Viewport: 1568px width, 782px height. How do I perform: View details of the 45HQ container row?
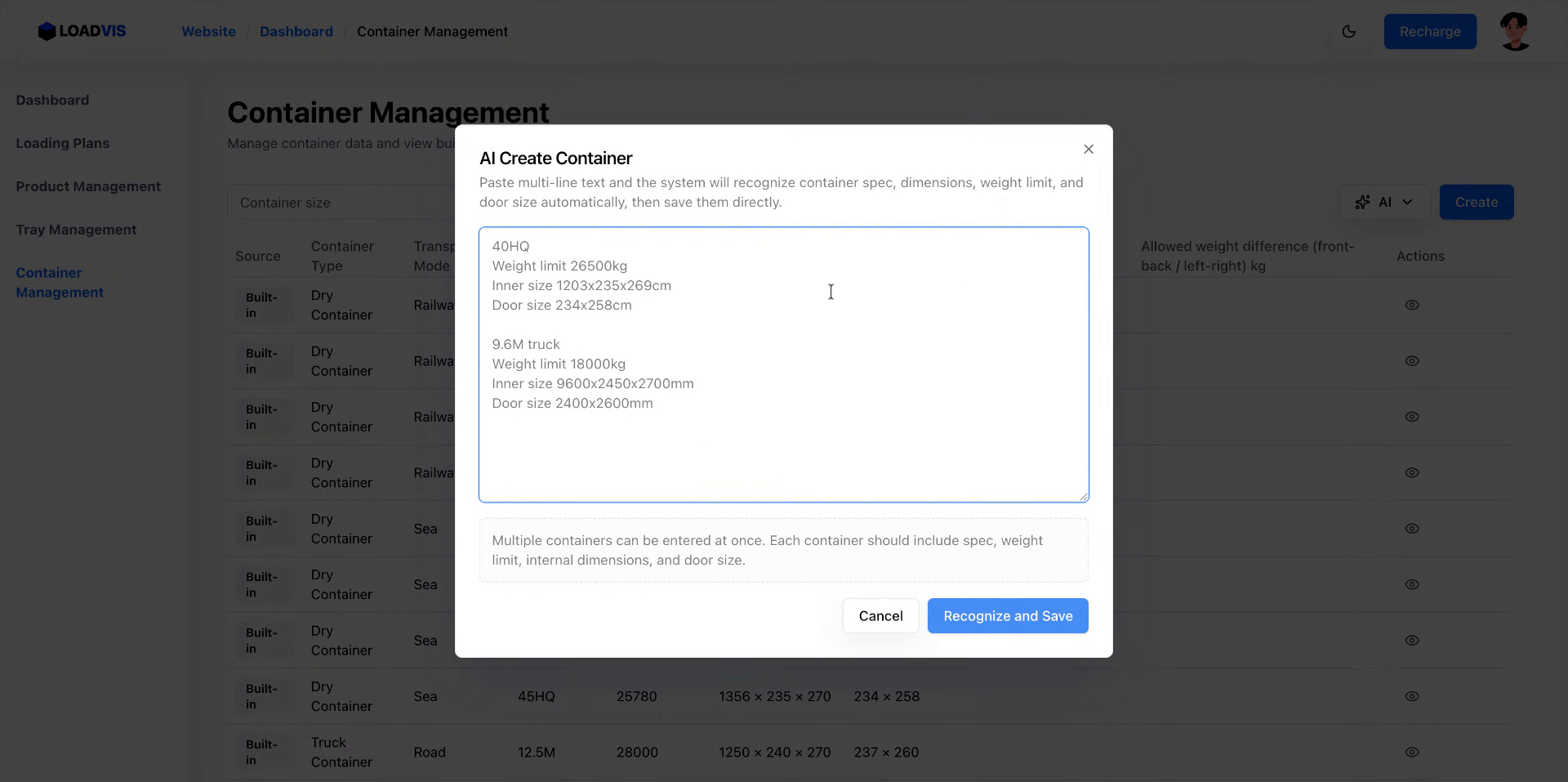pos(1413,696)
